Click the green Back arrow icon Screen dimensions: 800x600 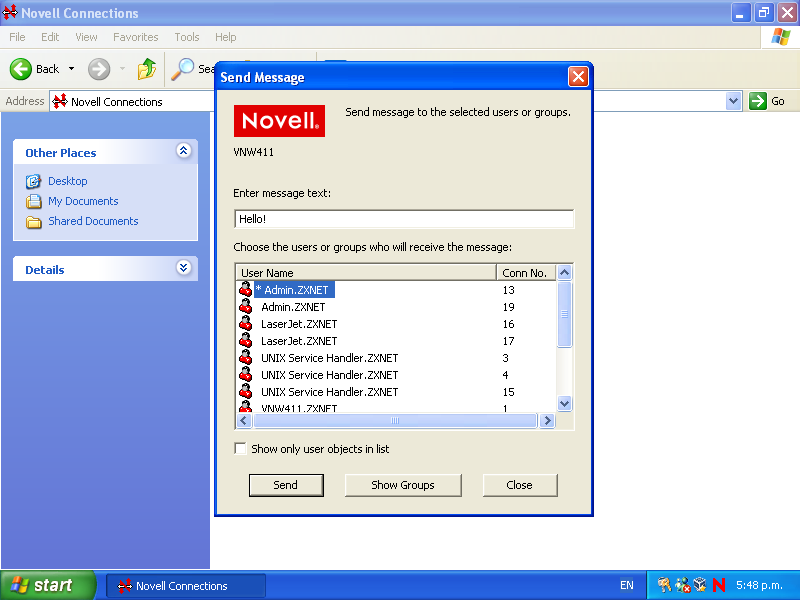click(21, 69)
